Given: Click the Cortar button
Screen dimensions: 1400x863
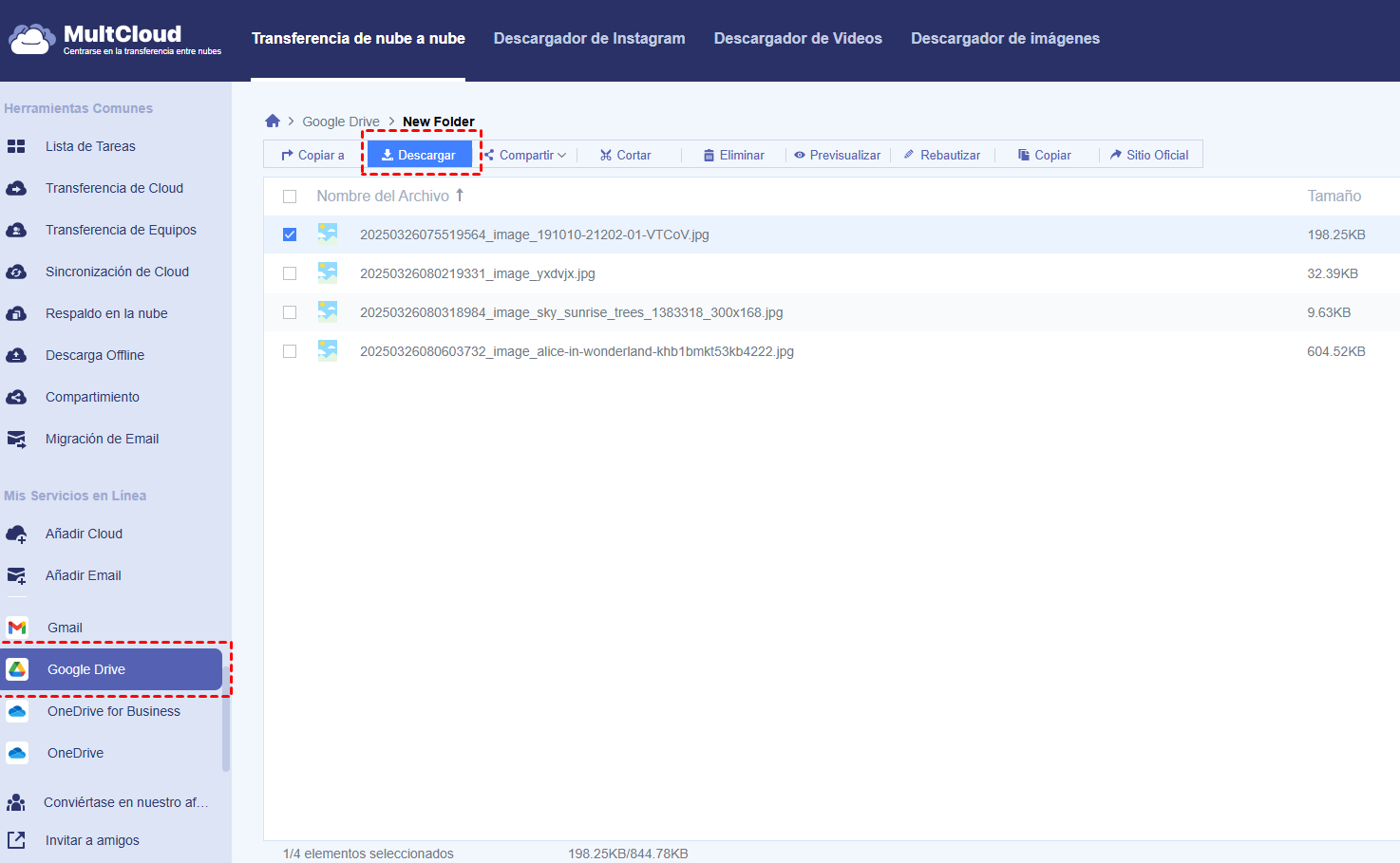Looking at the screenshot, I should click(626, 155).
